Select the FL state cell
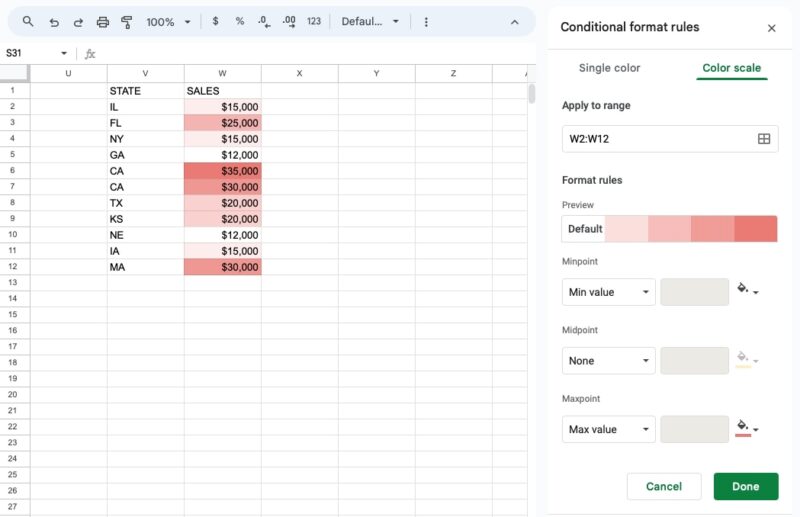Screen dimensions: 800x517 (x=145, y=123)
